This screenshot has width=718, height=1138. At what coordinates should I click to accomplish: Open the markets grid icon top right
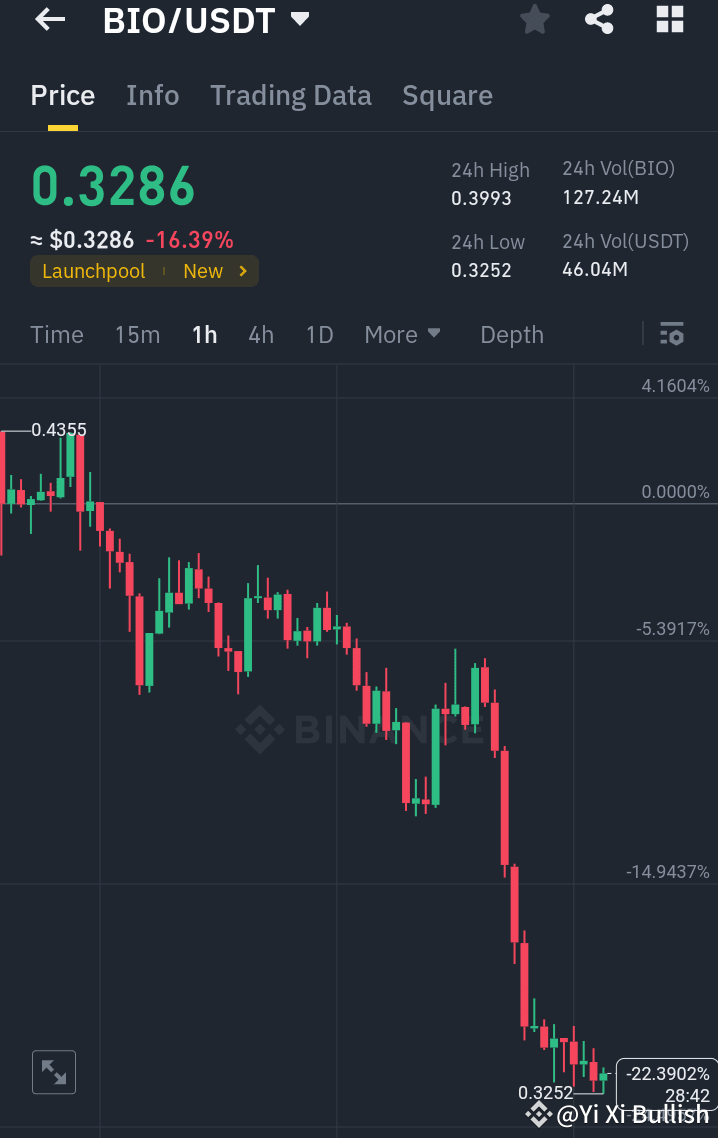669,20
